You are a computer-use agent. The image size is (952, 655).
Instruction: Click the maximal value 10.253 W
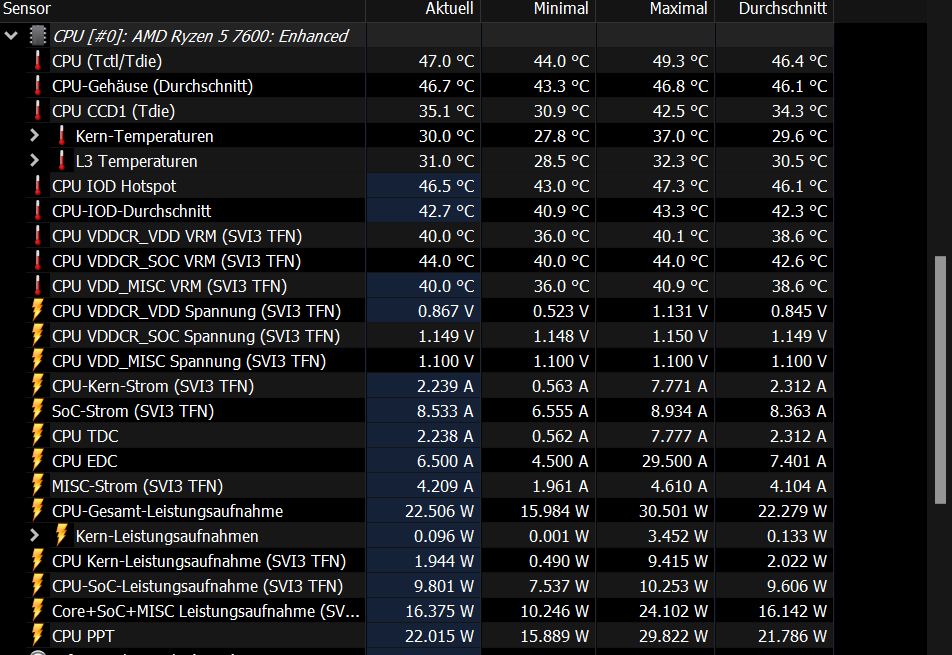point(674,586)
